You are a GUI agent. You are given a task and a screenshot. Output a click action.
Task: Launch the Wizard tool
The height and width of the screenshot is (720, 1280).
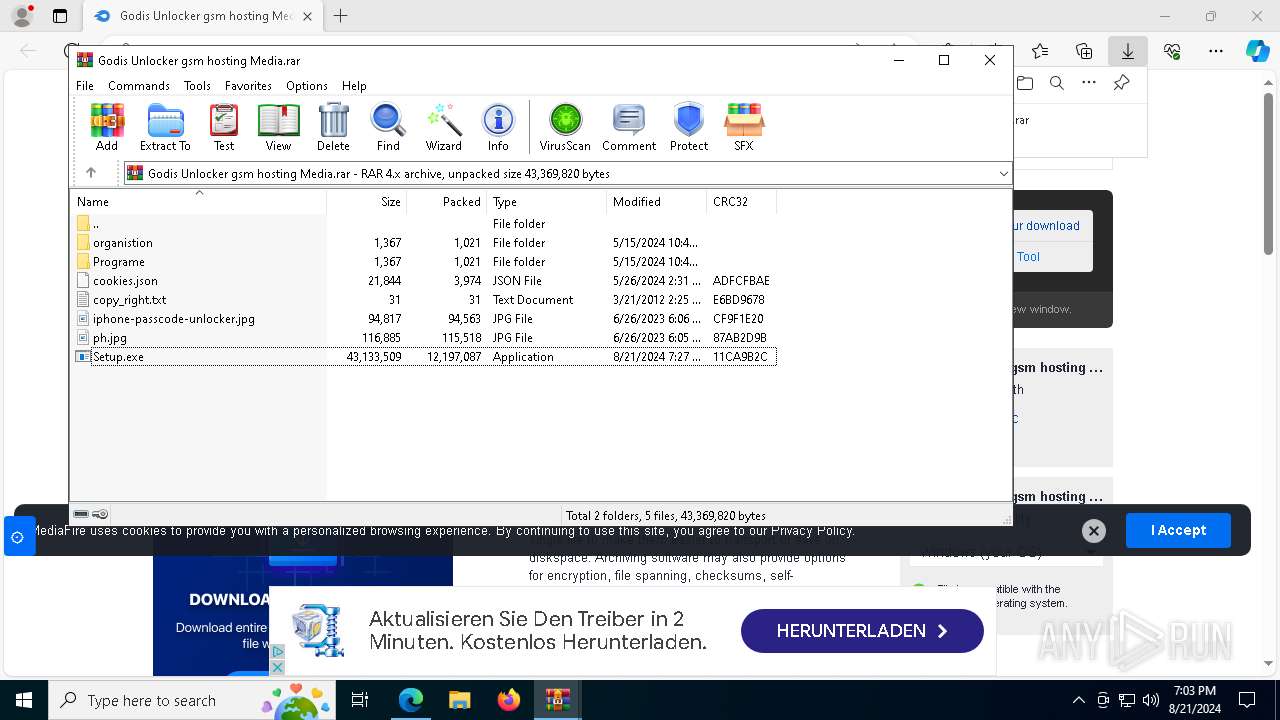point(443,127)
